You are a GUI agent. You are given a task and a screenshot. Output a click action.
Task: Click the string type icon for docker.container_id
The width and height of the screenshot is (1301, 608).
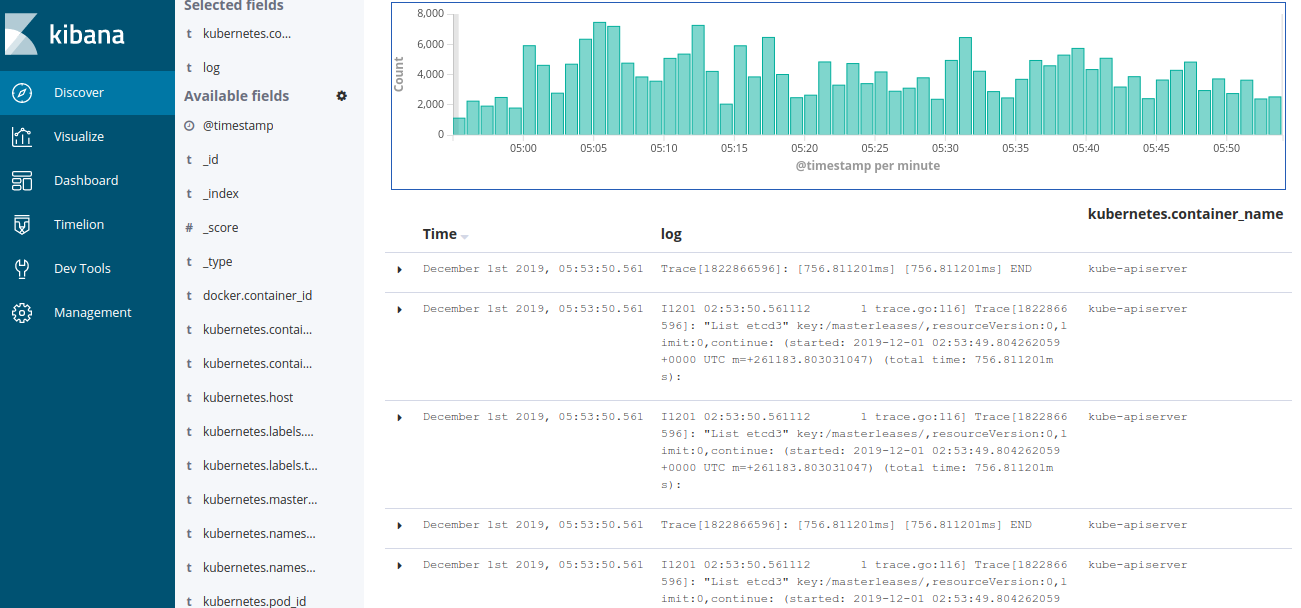pyautogui.click(x=189, y=296)
